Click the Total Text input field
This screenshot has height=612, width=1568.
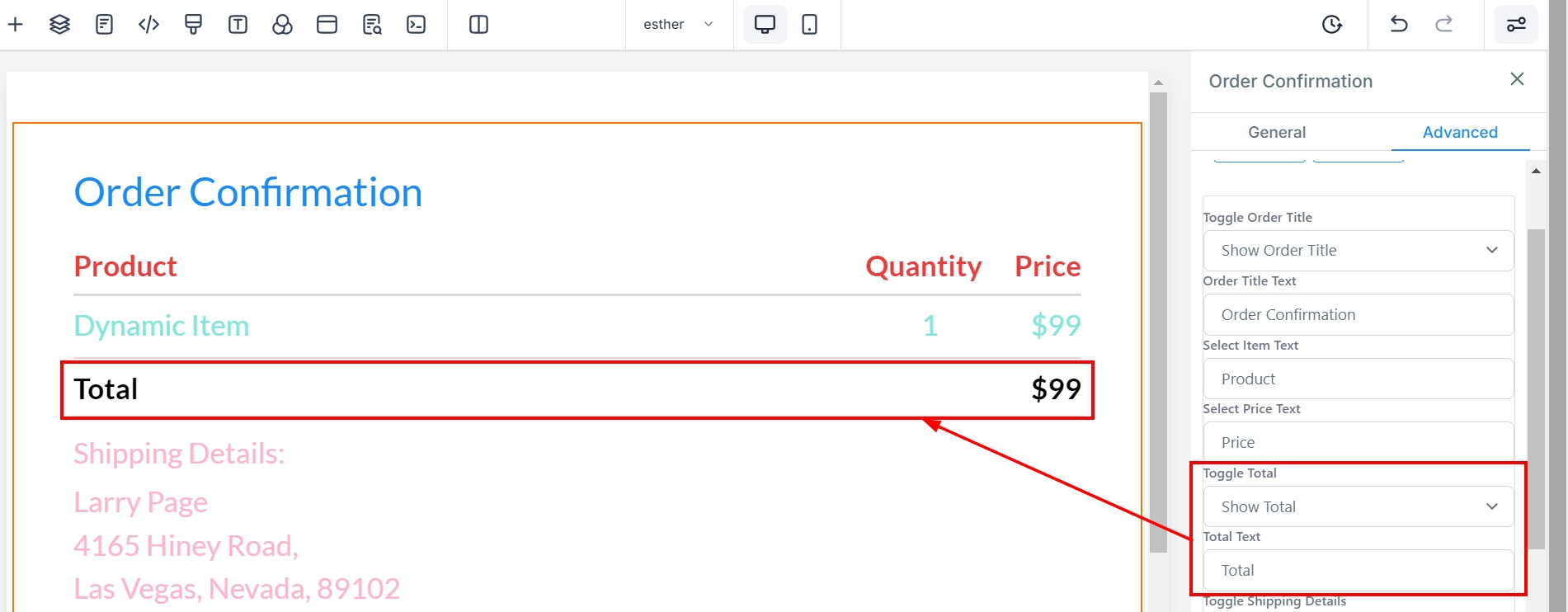[1358, 571]
